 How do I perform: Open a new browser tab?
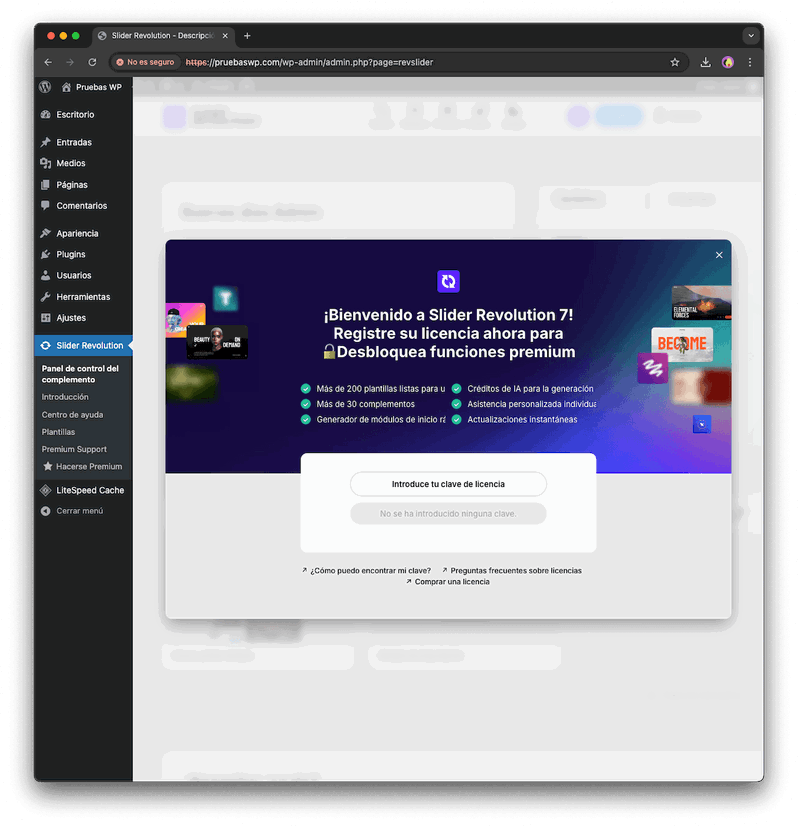(x=247, y=36)
